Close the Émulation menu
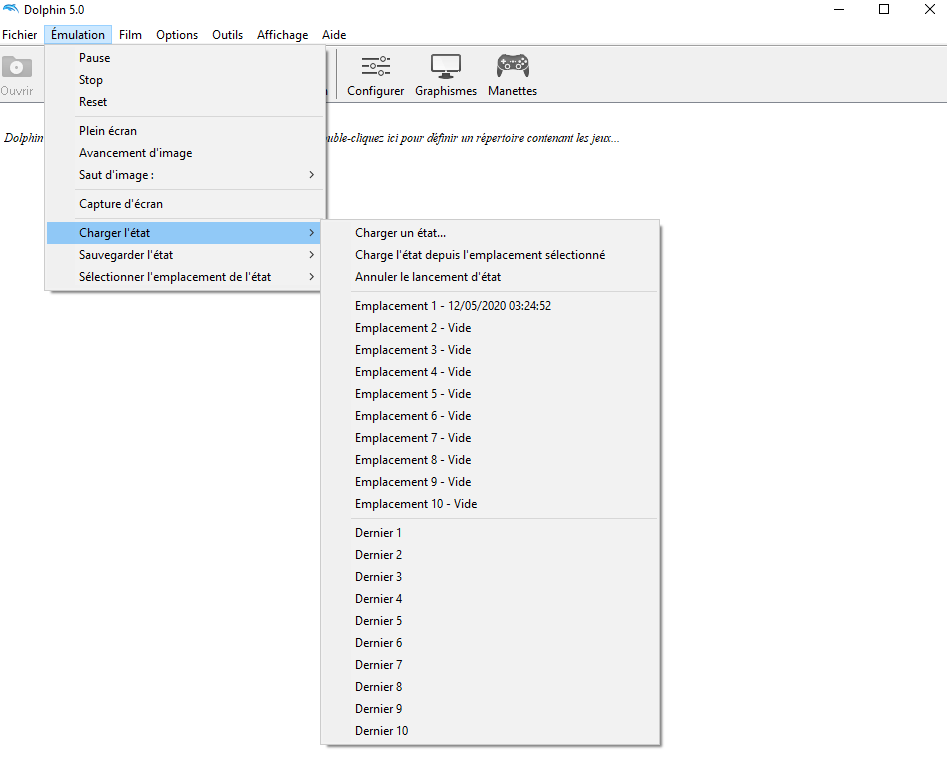 (x=78, y=34)
